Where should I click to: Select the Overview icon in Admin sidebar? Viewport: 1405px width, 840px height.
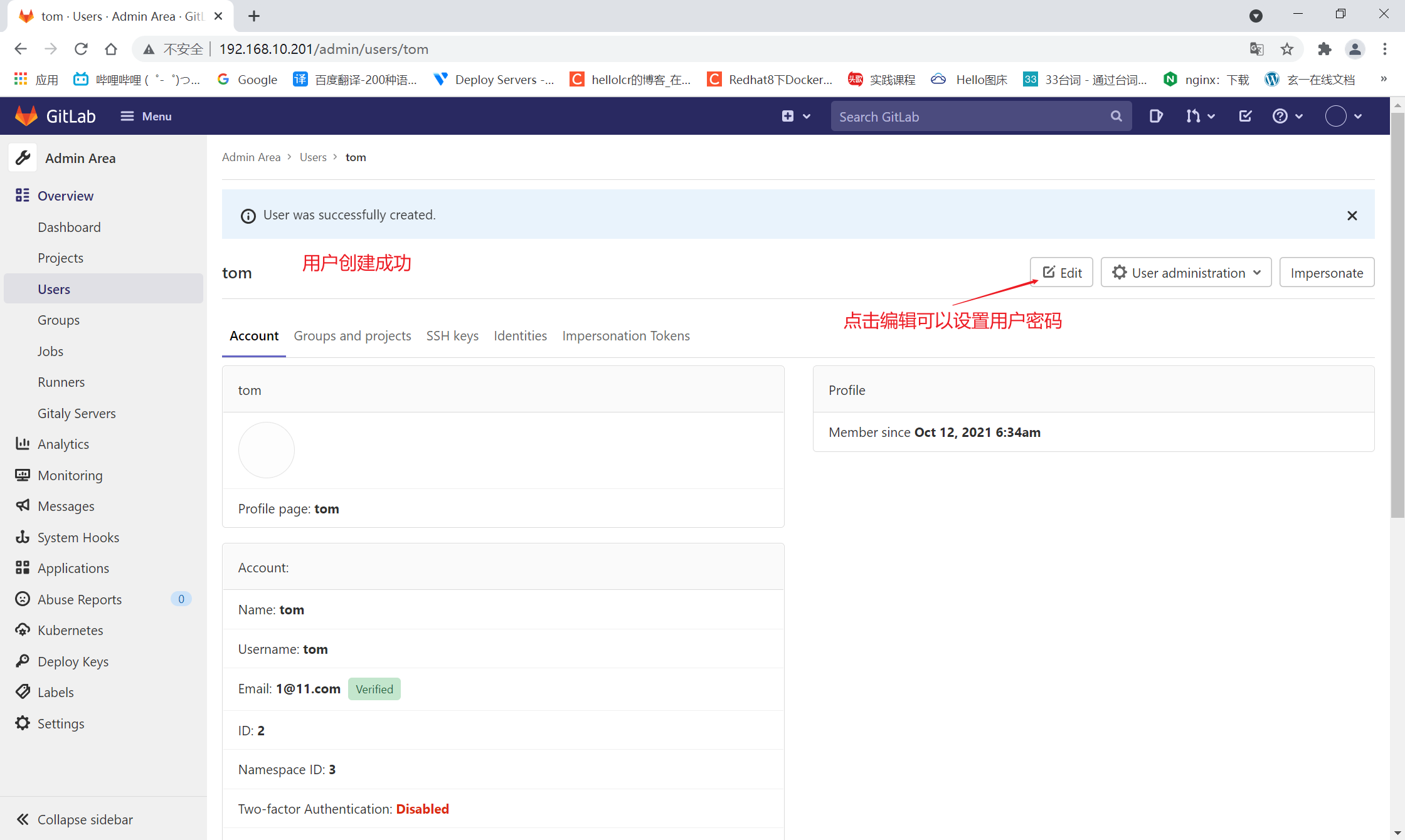coord(23,195)
